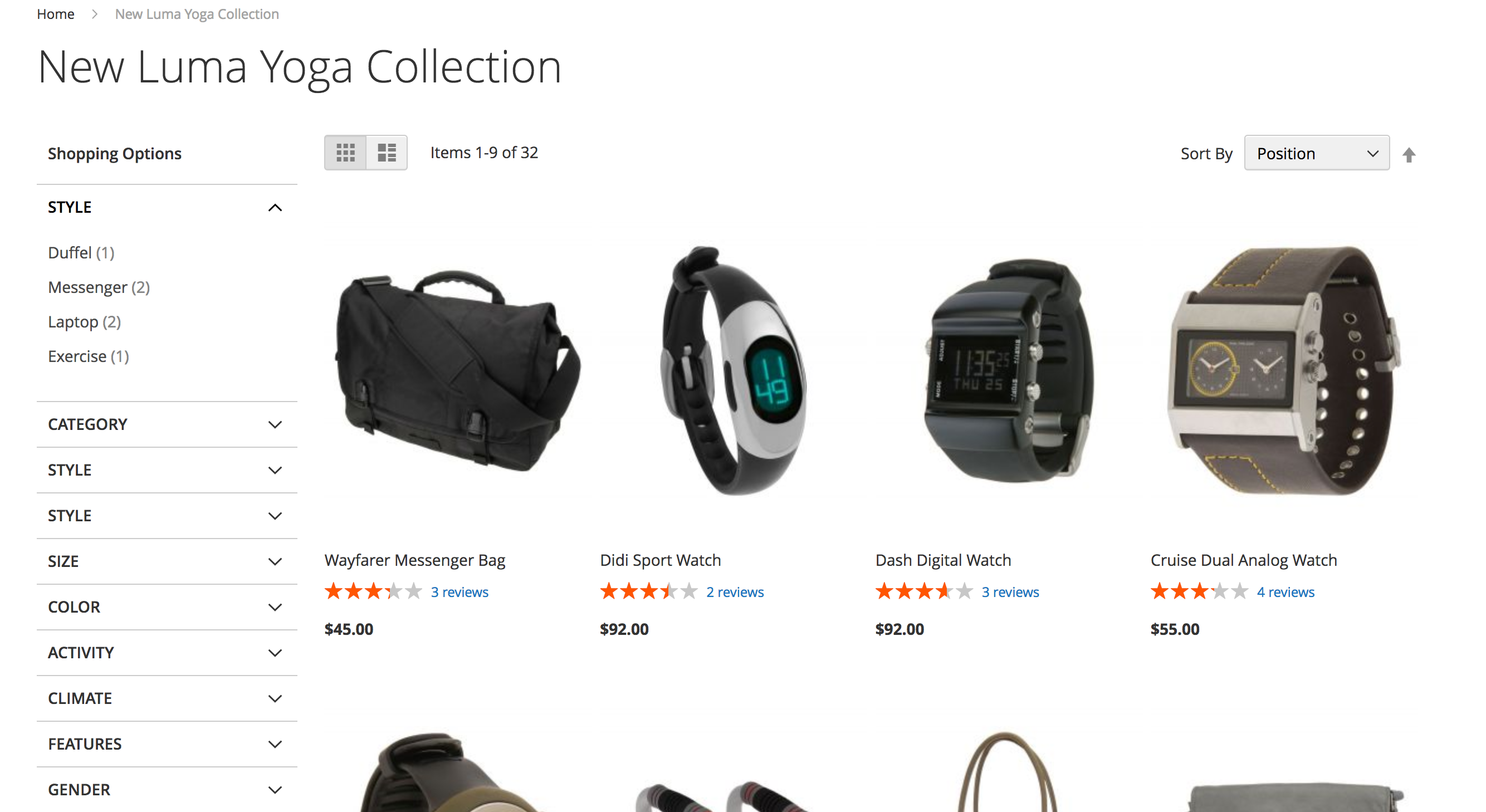1486x812 pixels.
Task: Click the ascending sort direction arrow
Action: (1409, 155)
